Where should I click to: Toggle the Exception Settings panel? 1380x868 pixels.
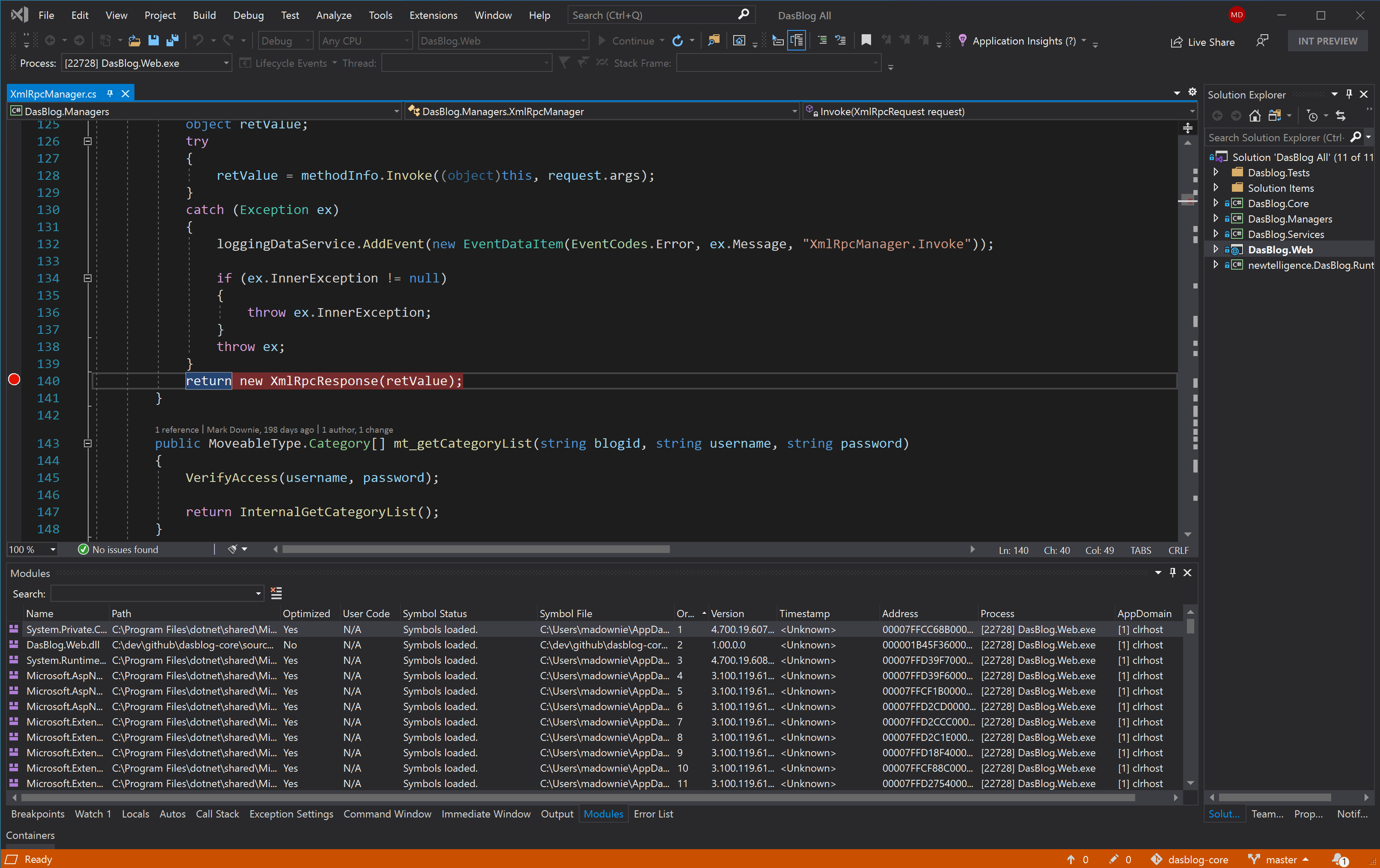tap(290, 813)
